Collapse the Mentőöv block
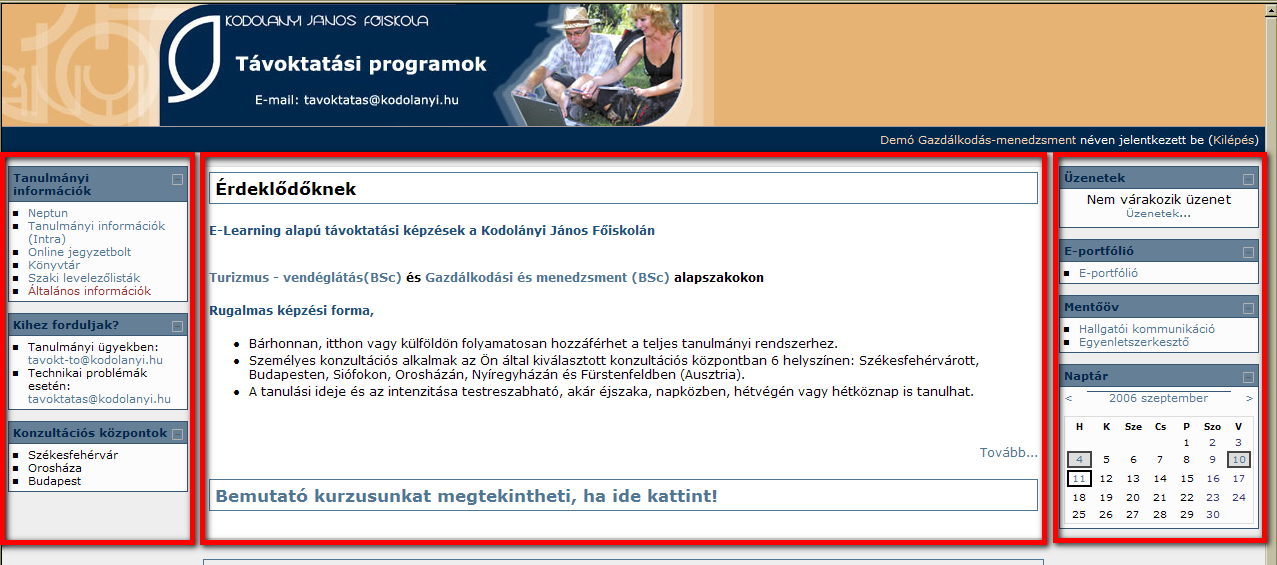 pos(1248,308)
